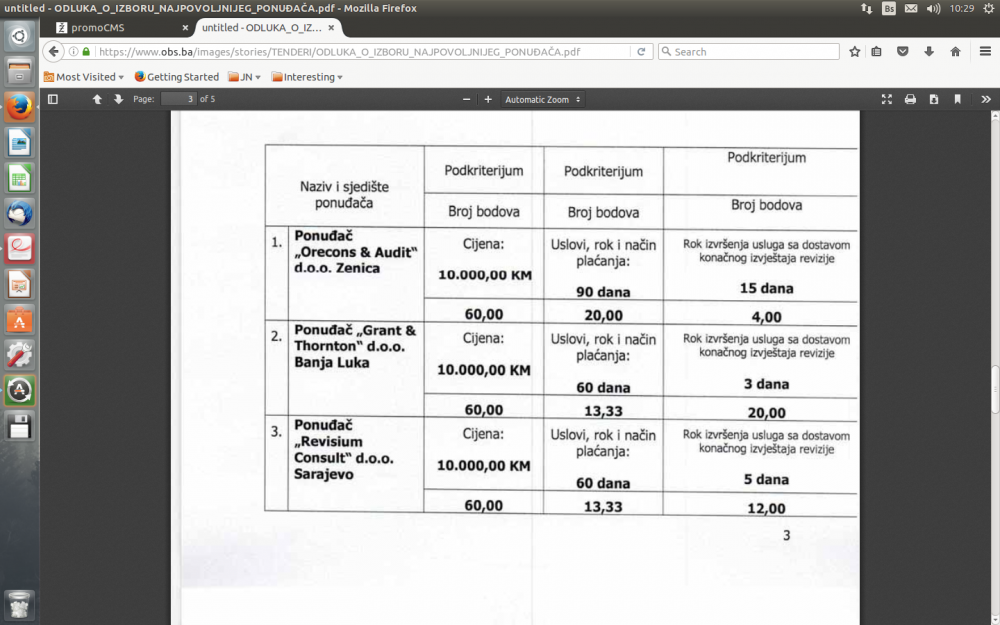Open LibreOffice Calc from launcher
The width and height of the screenshot is (1000, 625).
pyautogui.click(x=19, y=178)
